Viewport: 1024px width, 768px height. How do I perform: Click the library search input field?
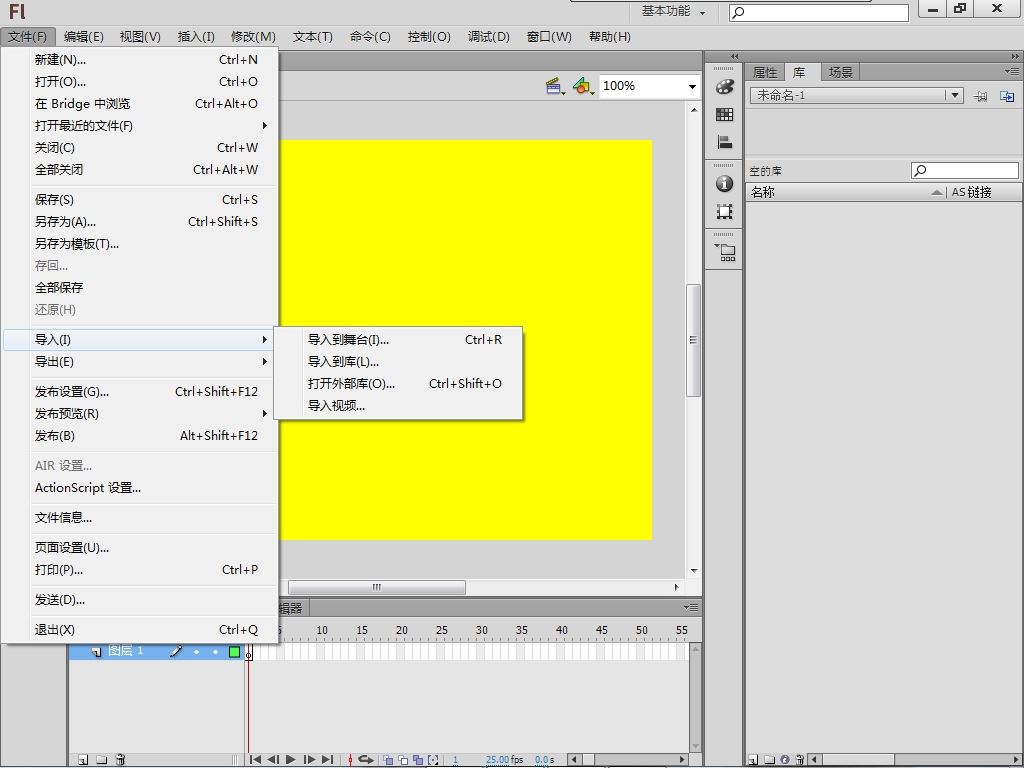coord(970,171)
